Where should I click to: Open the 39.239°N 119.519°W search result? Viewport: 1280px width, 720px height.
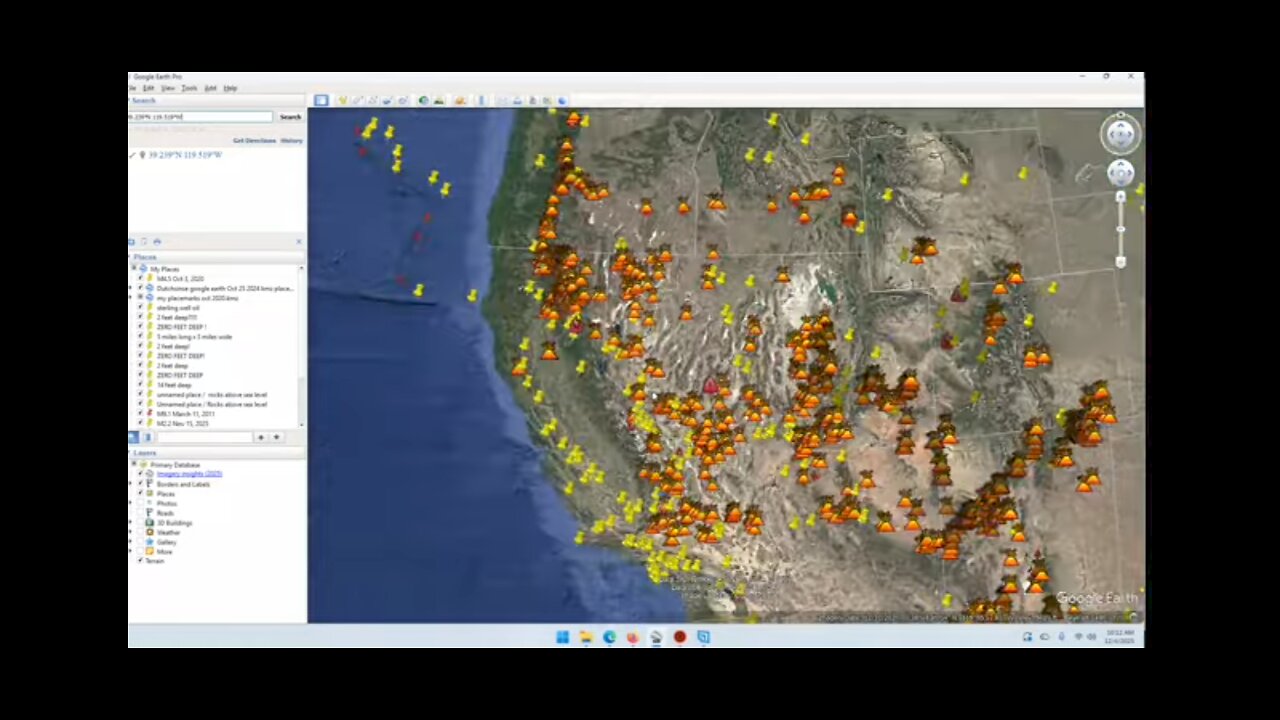tap(185, 155)
